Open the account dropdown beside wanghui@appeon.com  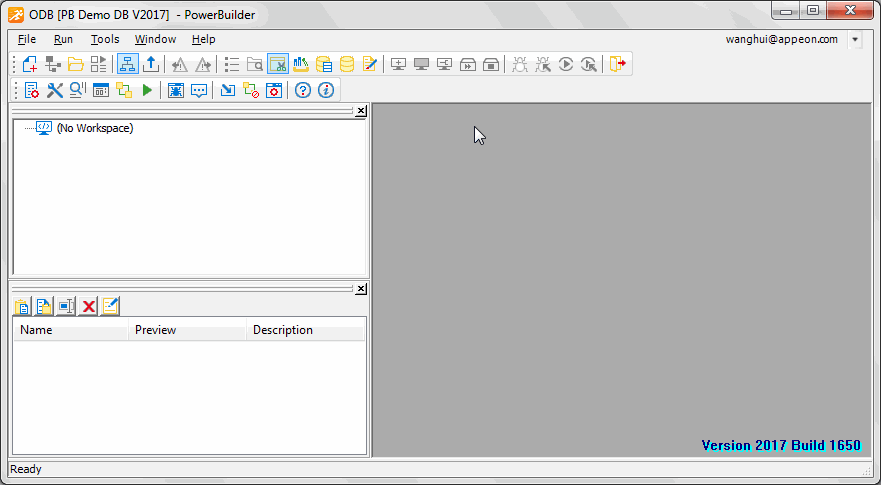pos(855,40)
